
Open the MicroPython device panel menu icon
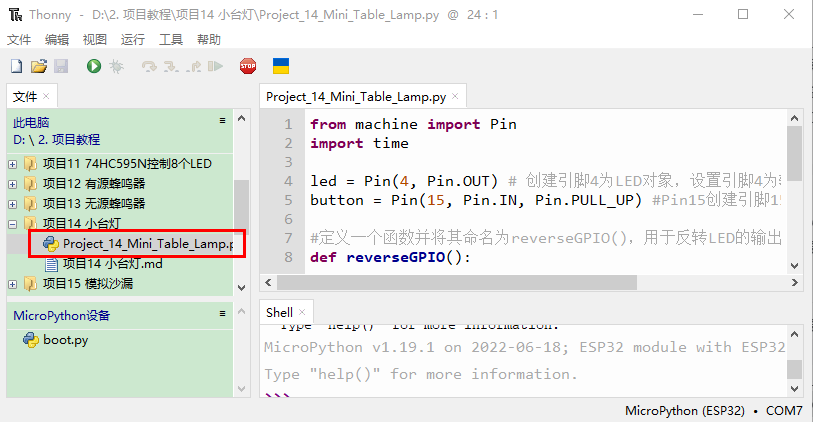pos(223,315)
